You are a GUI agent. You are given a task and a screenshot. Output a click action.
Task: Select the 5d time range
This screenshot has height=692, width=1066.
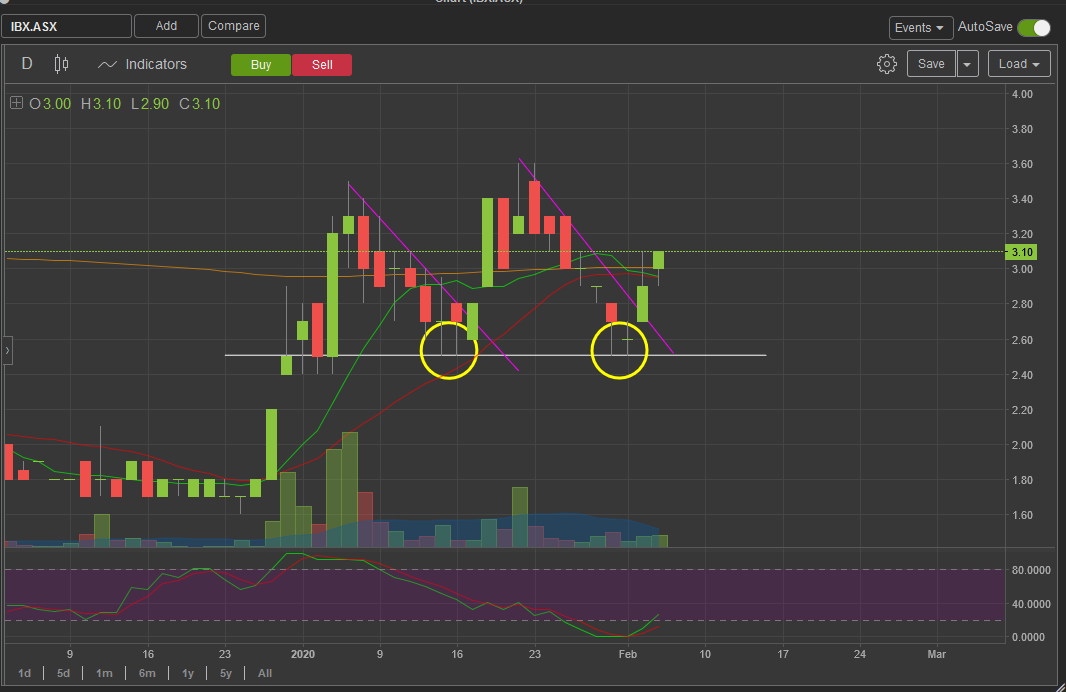click(63, 673)
